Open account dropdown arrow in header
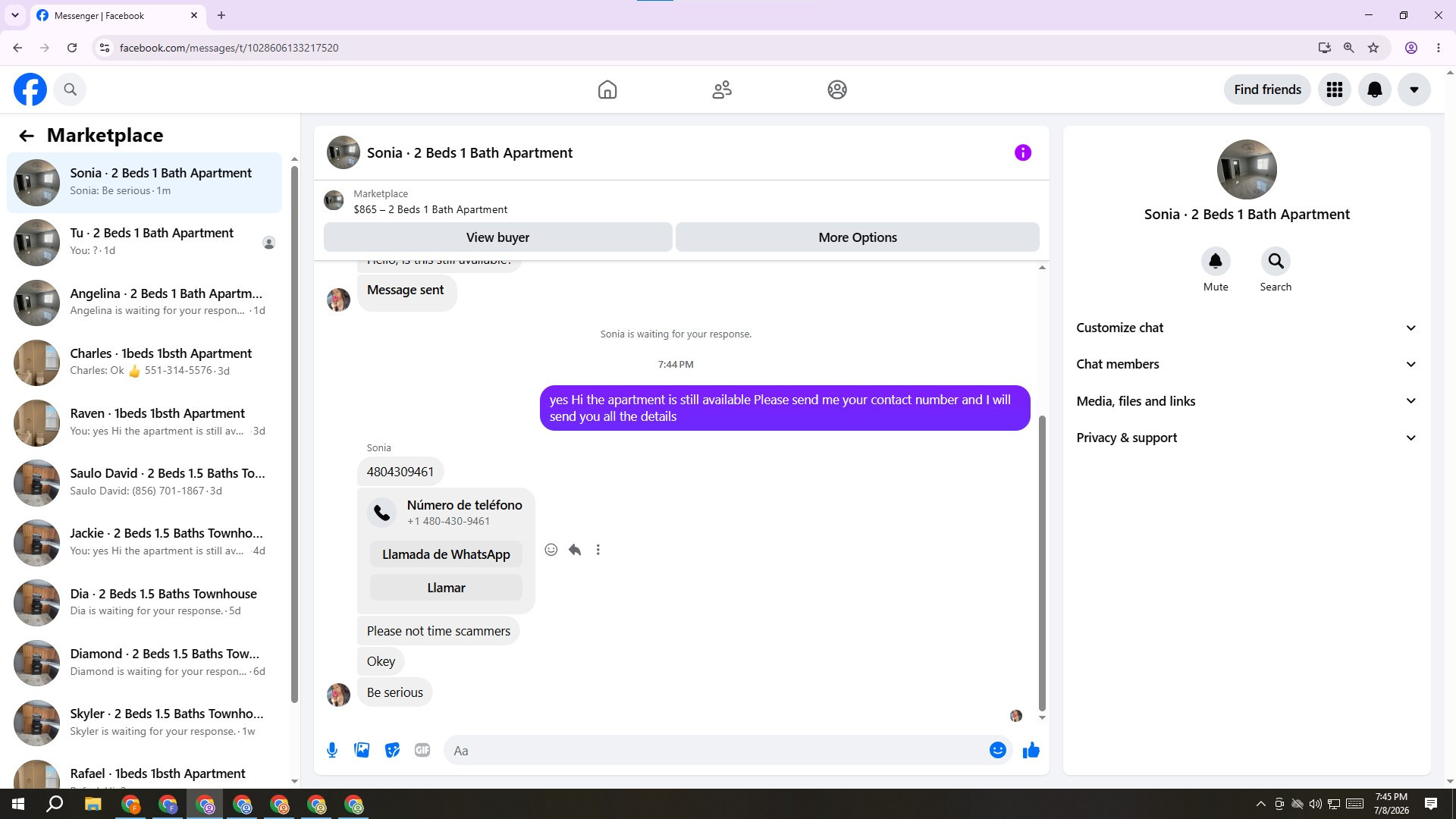The width and height of the screenshot is (1456, 819). pos(1414,89)
